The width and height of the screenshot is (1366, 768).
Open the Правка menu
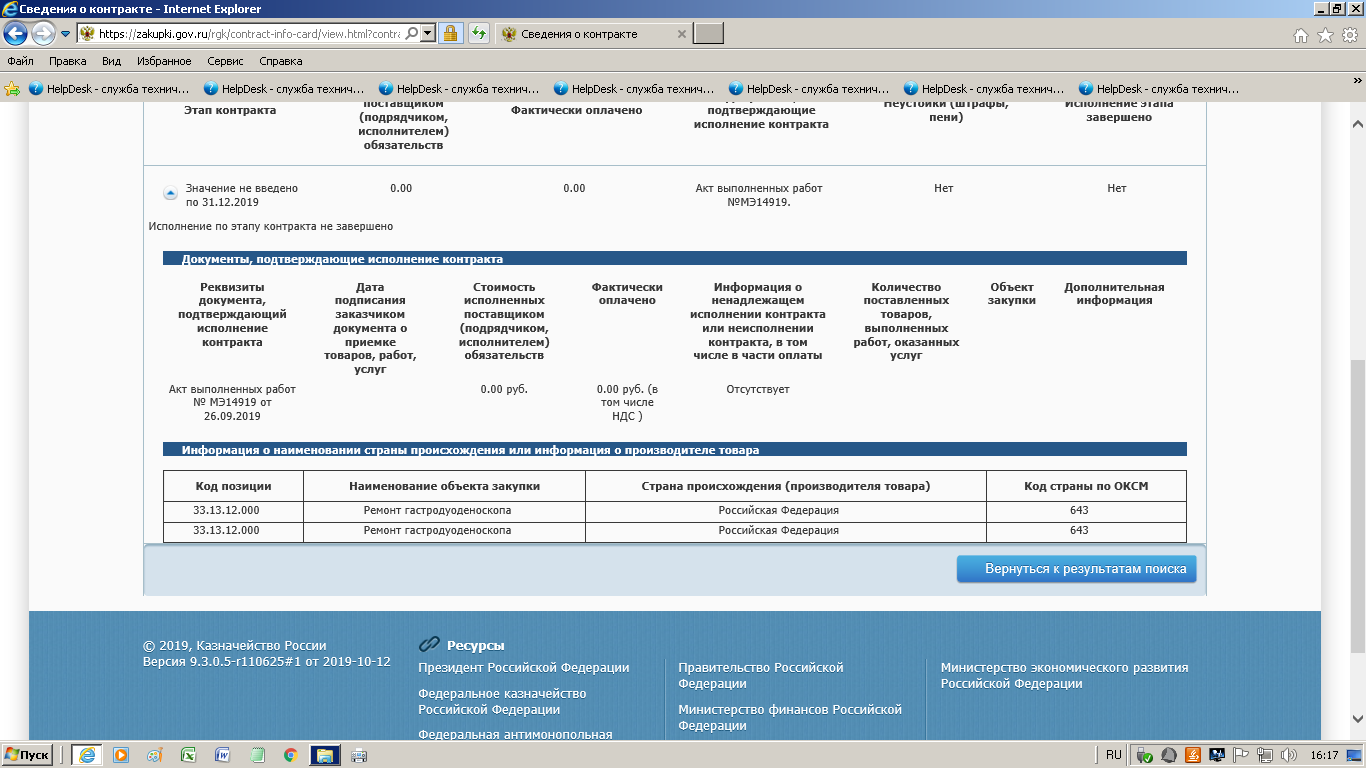coord(68,61)
